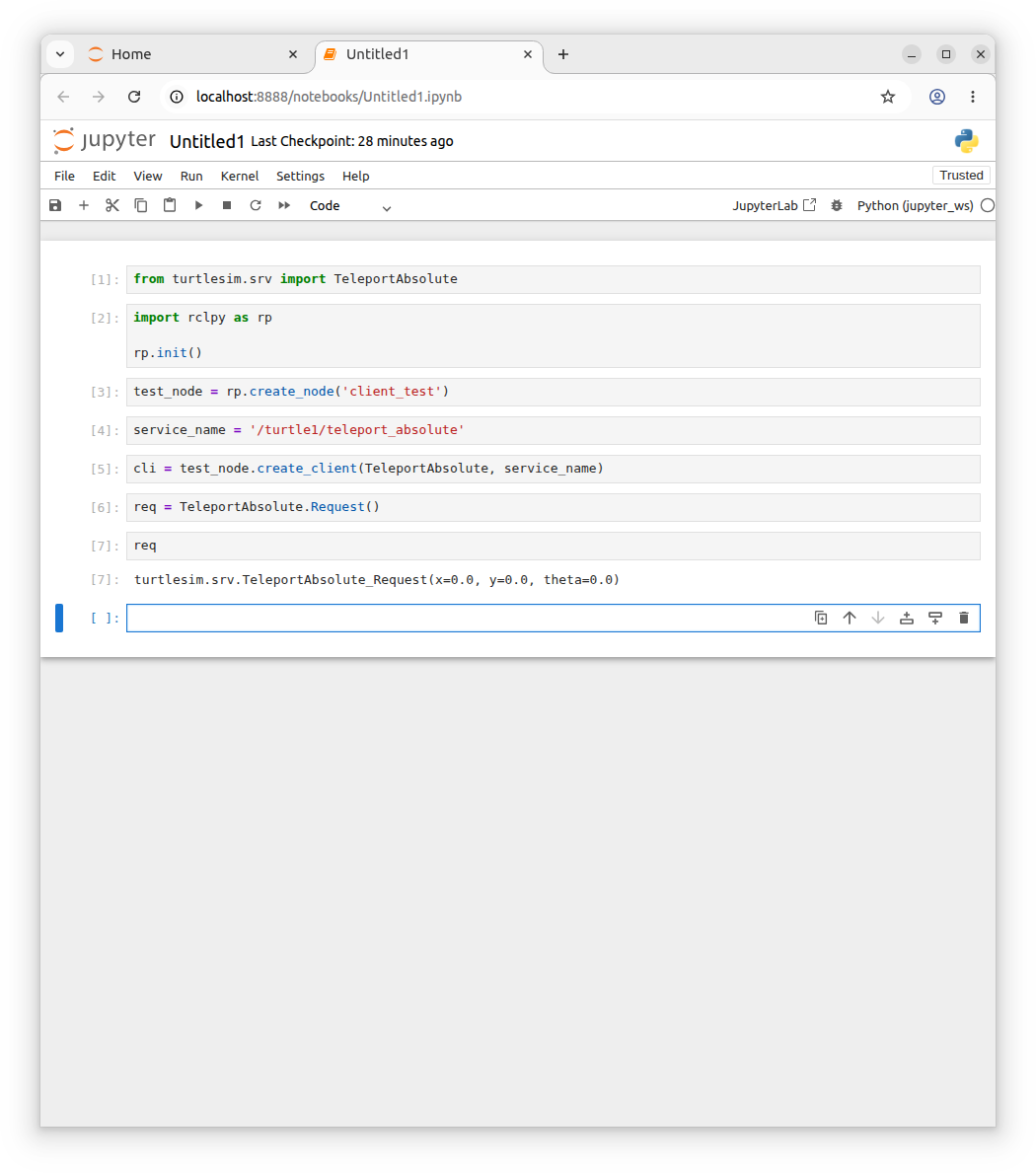Insert a cell below the active cell
Image resolution: width=1036 pixels, height=1173 pixels.
tap(935, 618)
